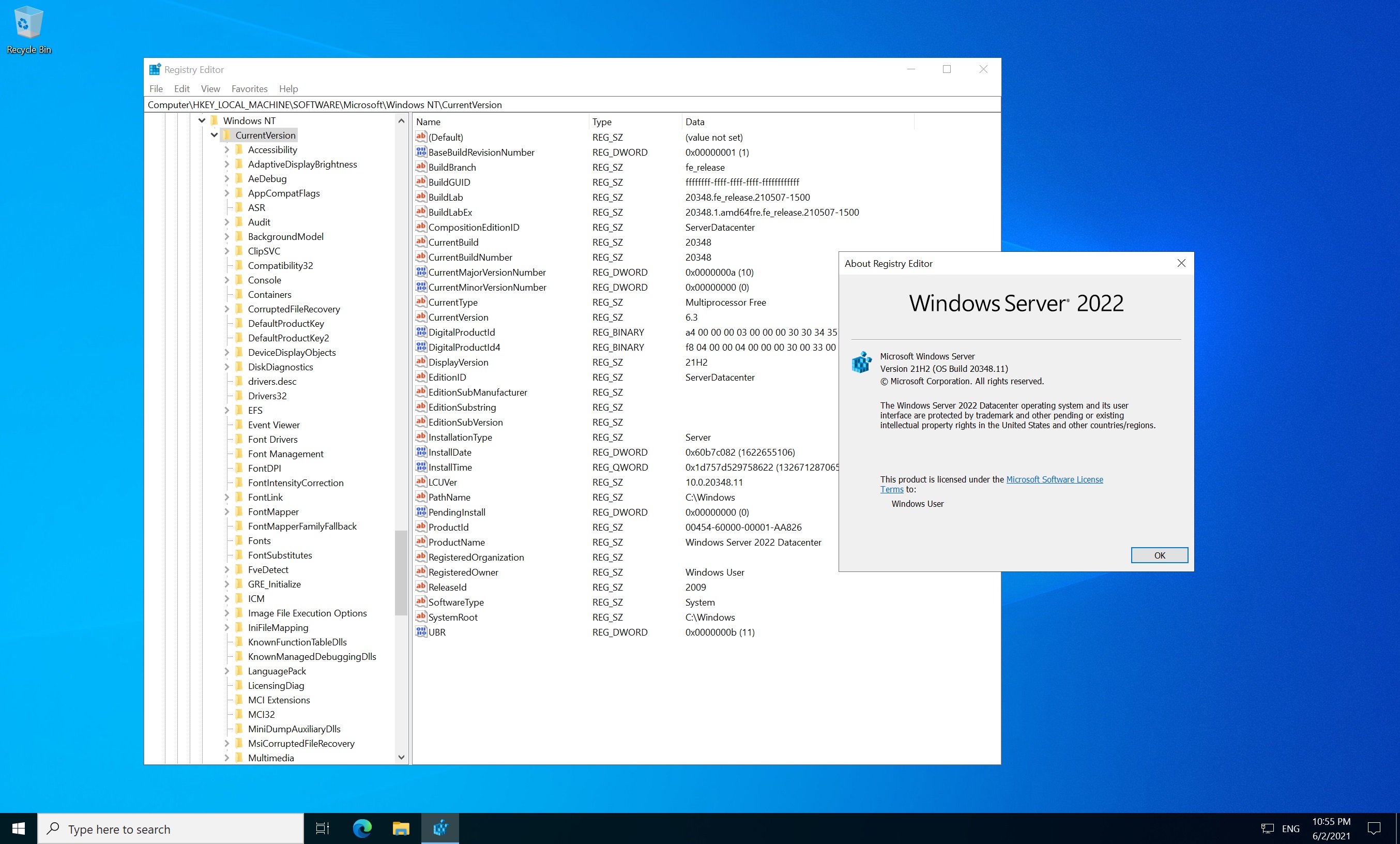The height and width of the screenshot is (844, 1400).
Task: Click the BuildLab string value icon
Action: pyautogui.click(x=420, y=197)
